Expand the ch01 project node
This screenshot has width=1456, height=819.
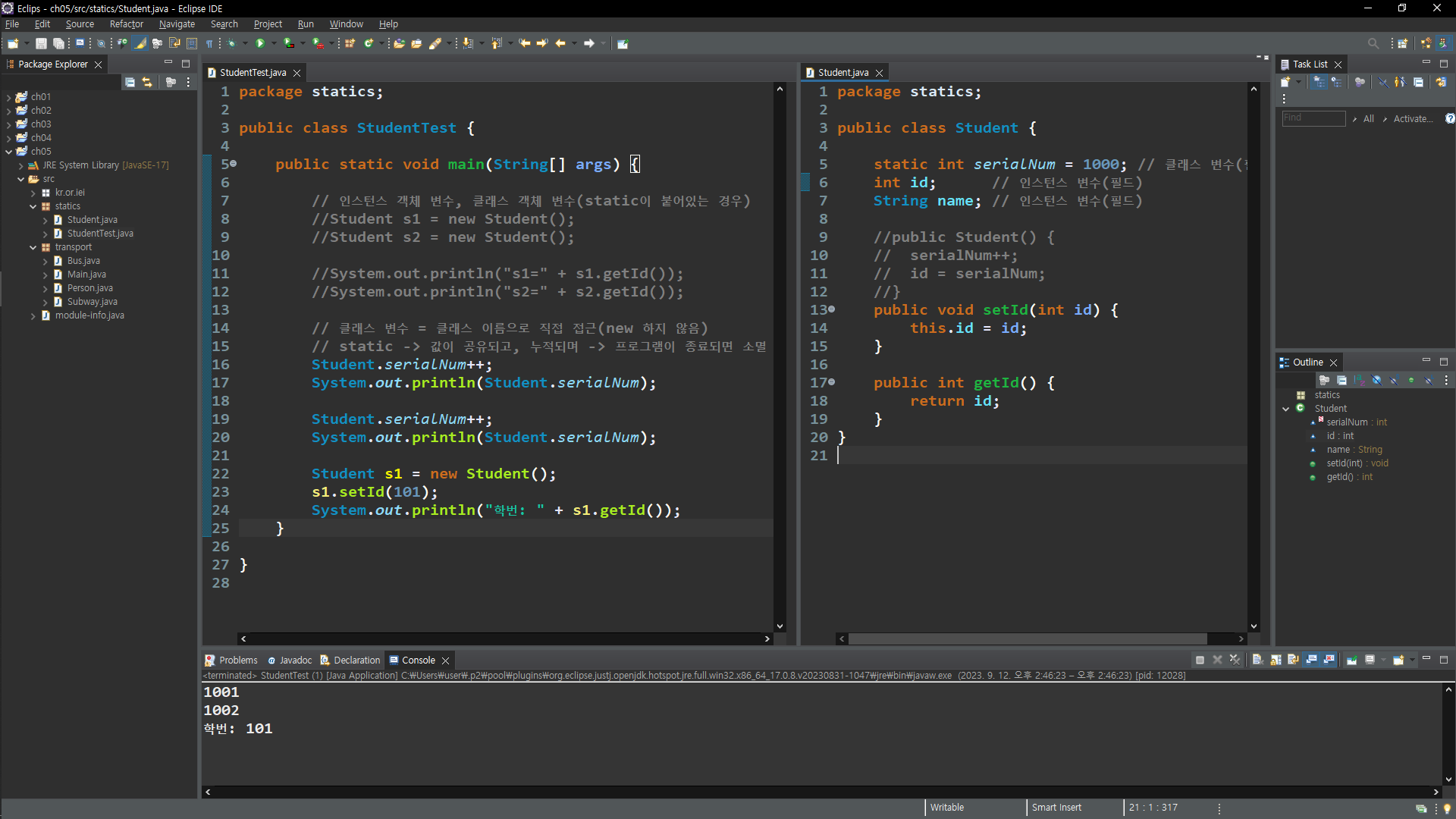(x=8, y=97)
